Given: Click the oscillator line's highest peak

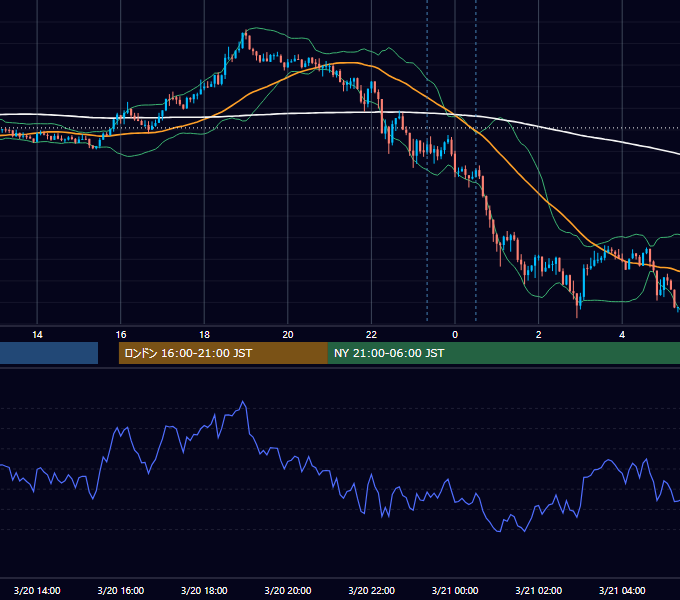Looking at the screenshot, I should [243, 402].
